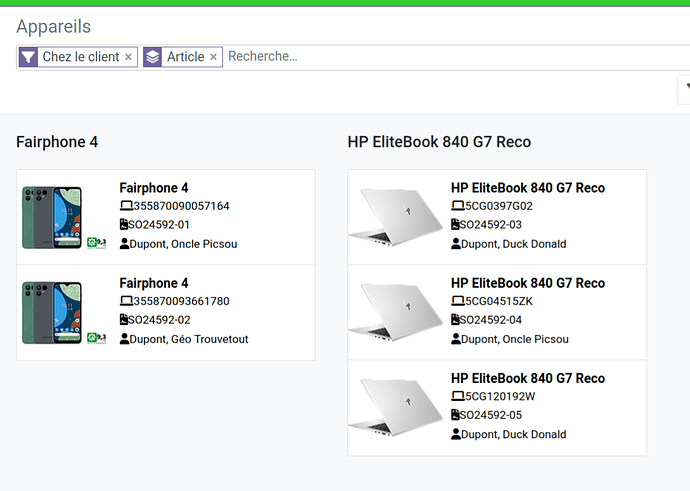Click serial number 355870090057164
The width and height of the screenshot is (690, 491).
(x=181, y=206)
